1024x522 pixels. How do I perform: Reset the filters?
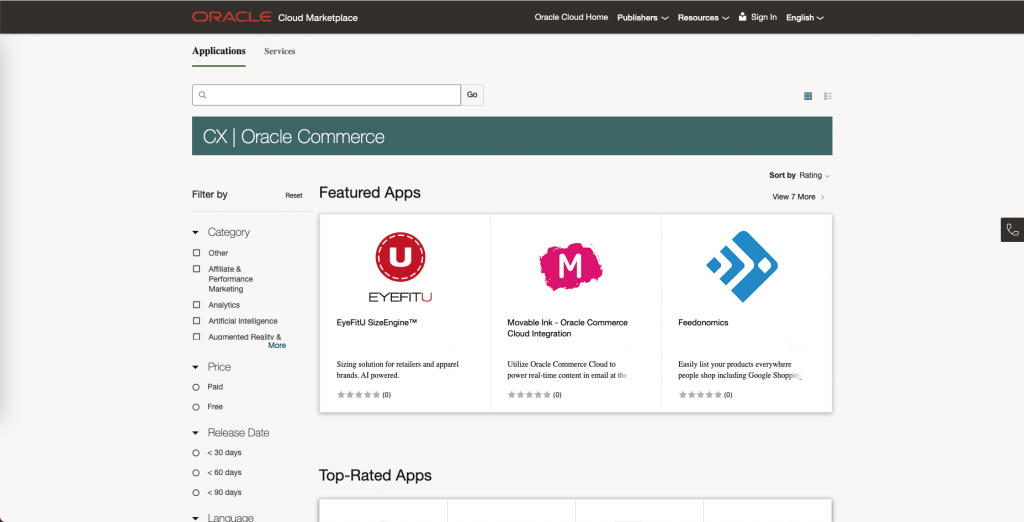tap(294, 195)
